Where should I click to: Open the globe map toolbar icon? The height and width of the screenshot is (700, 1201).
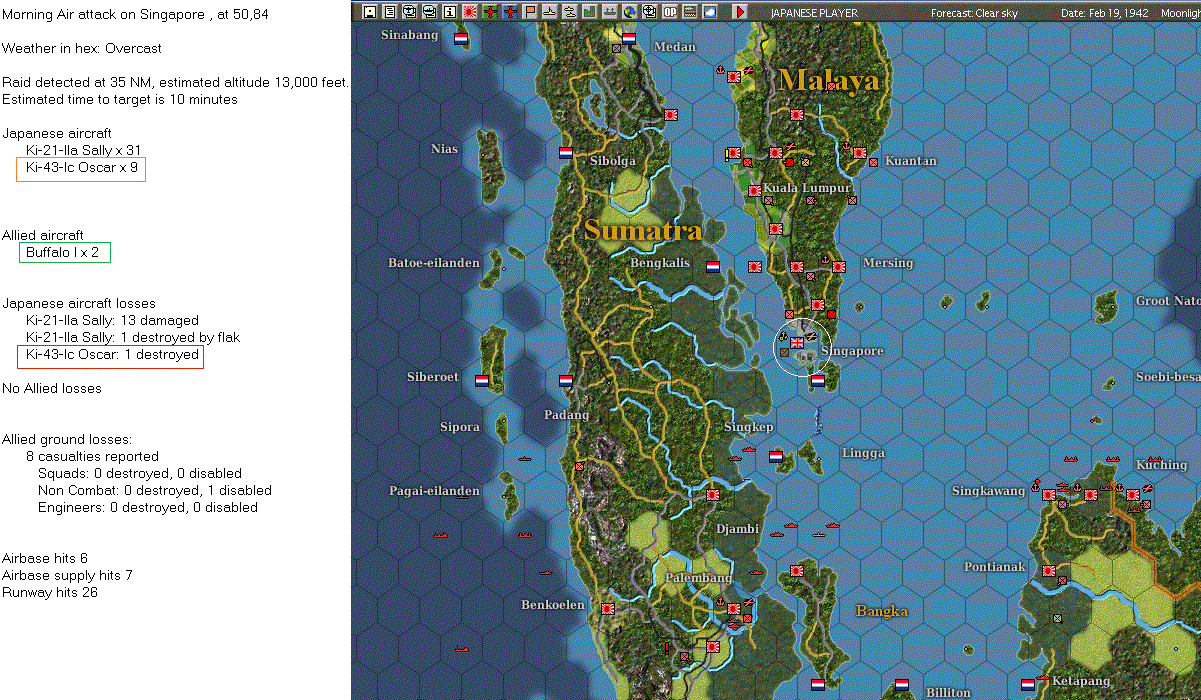(630, 12)
